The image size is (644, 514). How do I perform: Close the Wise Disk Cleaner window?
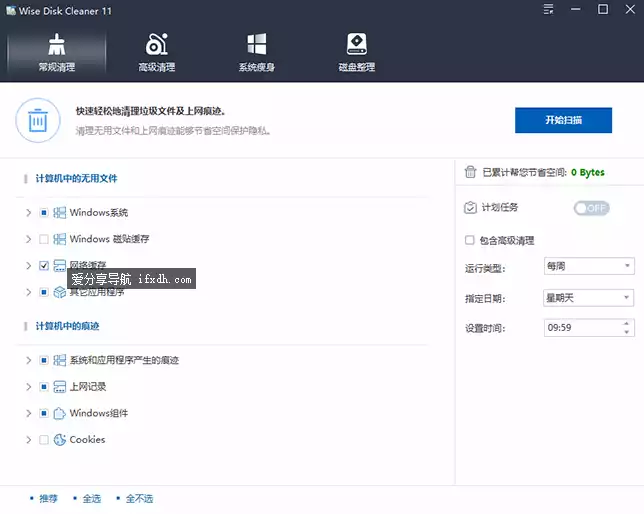[x=630, y=9]
